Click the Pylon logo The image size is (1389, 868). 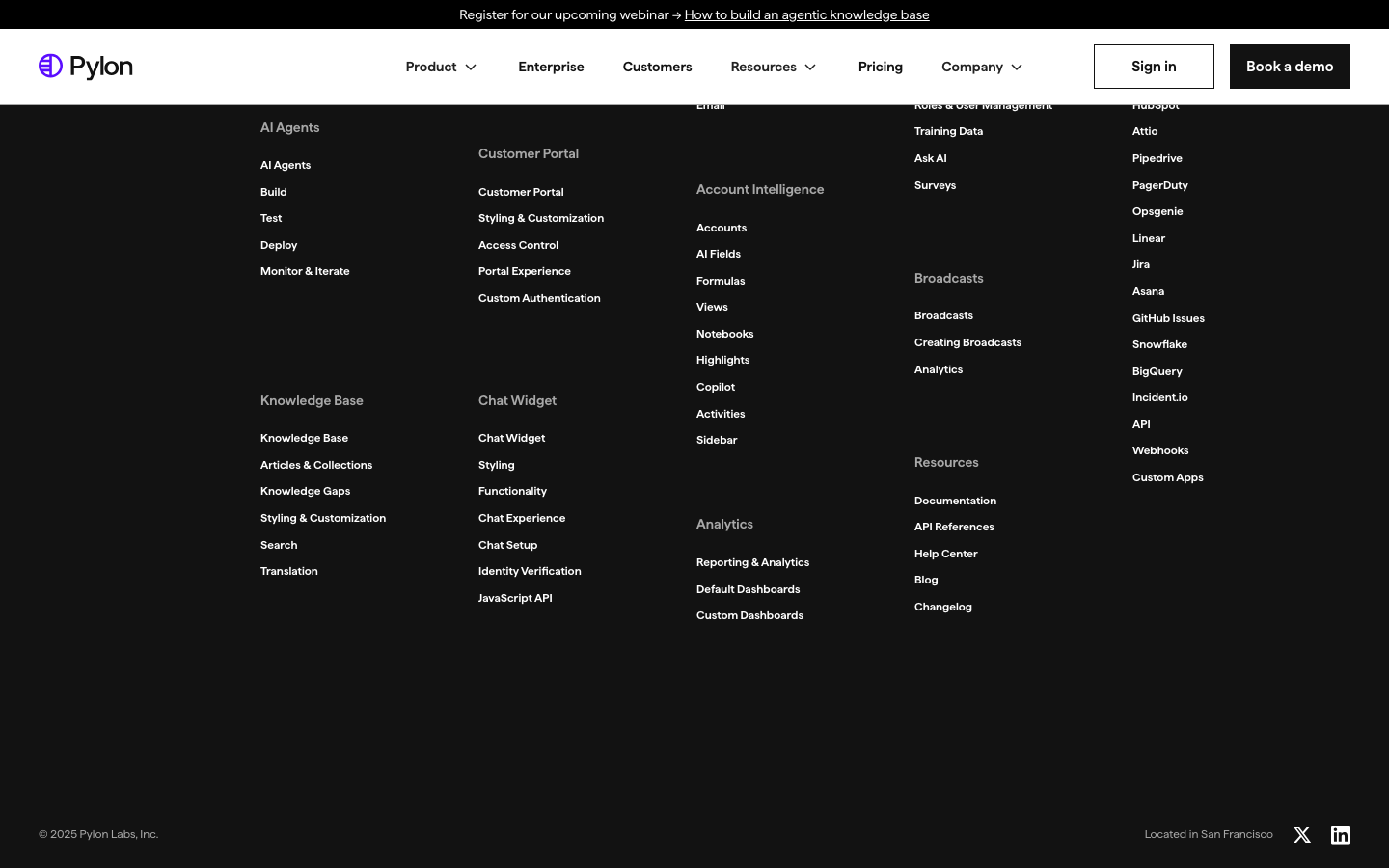pos(86,67)
